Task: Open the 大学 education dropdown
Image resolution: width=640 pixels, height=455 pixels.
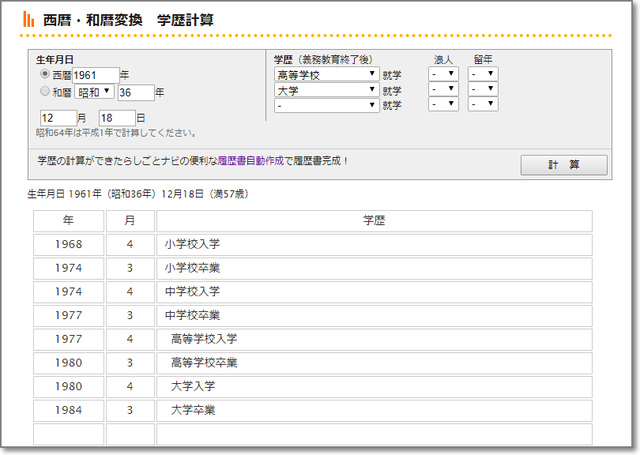Action: click(325, 90)
